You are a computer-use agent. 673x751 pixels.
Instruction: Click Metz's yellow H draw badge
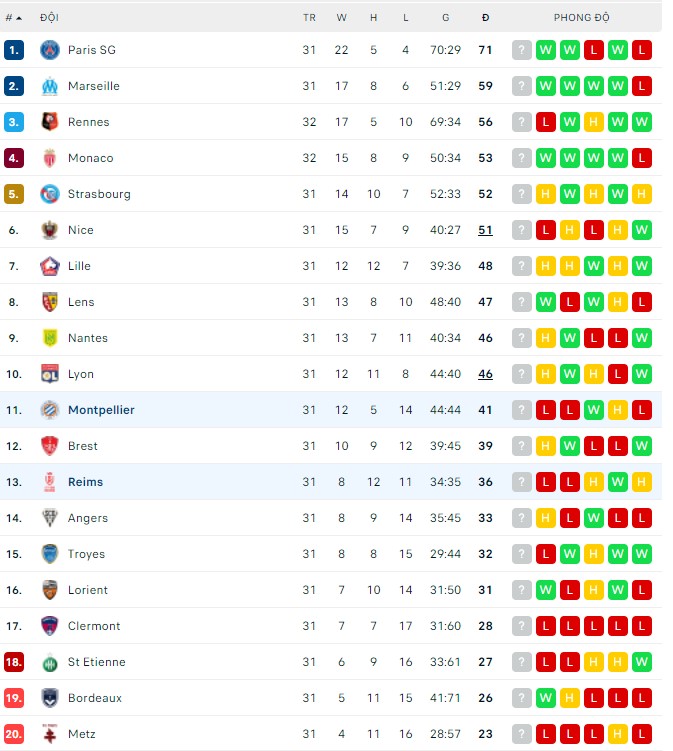(x=618, y=734)
